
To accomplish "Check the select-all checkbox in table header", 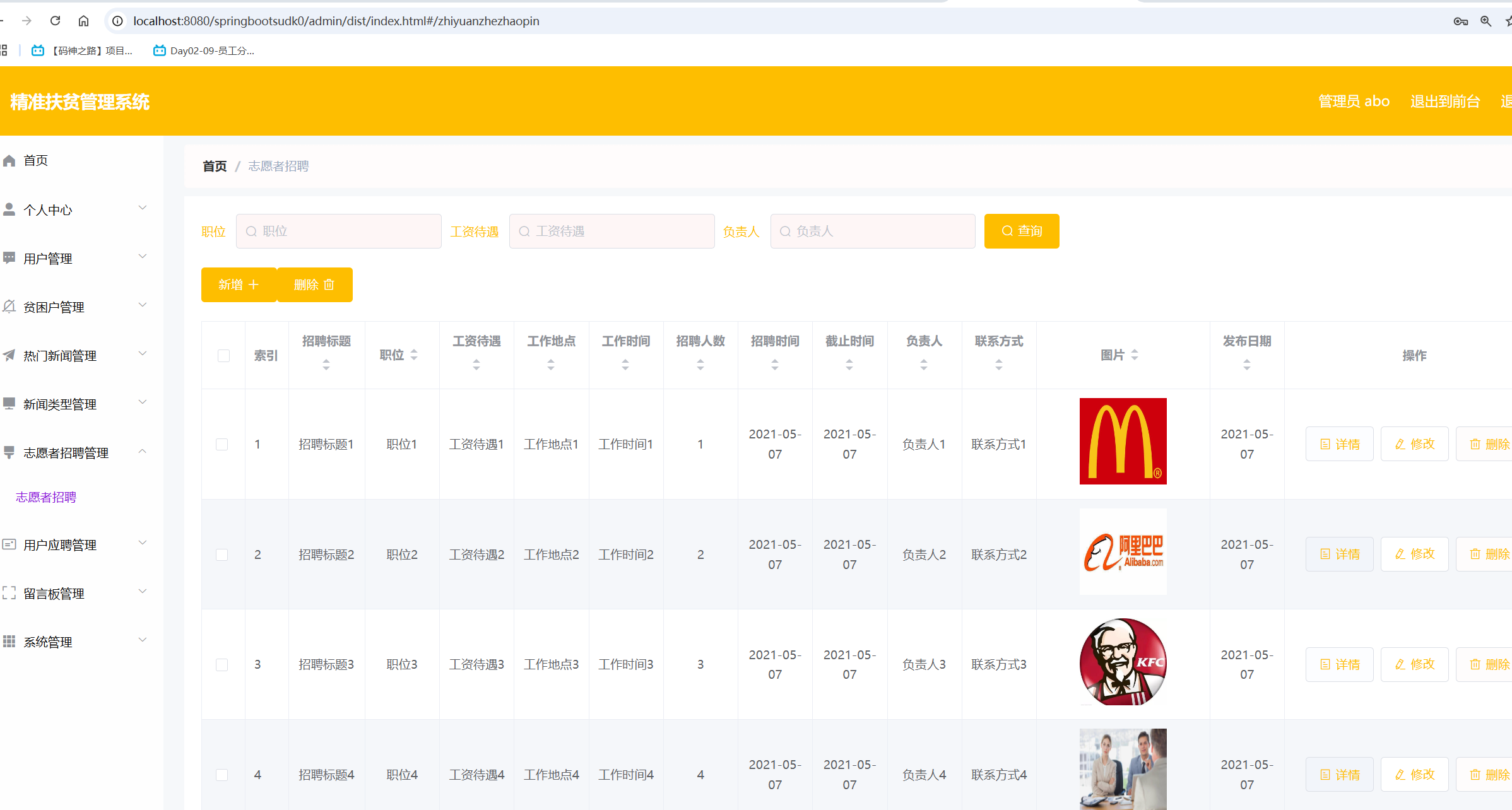I will [223, 356].
